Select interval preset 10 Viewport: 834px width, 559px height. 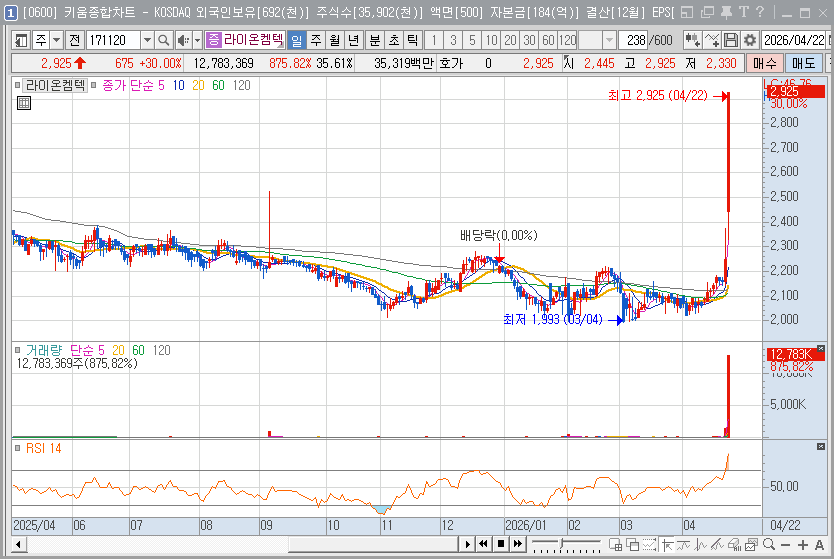point(491,40)
